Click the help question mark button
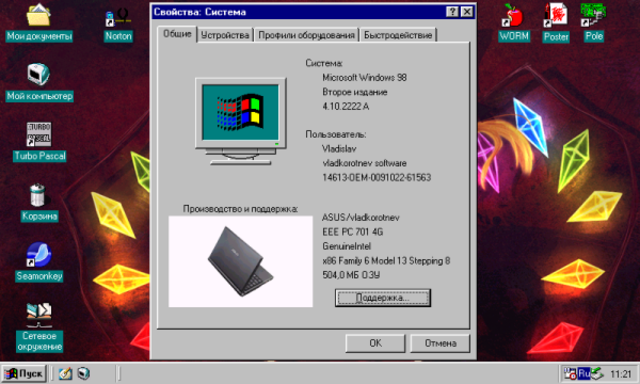This screenshot has width=640, height=384. click(x=452, y=12)
